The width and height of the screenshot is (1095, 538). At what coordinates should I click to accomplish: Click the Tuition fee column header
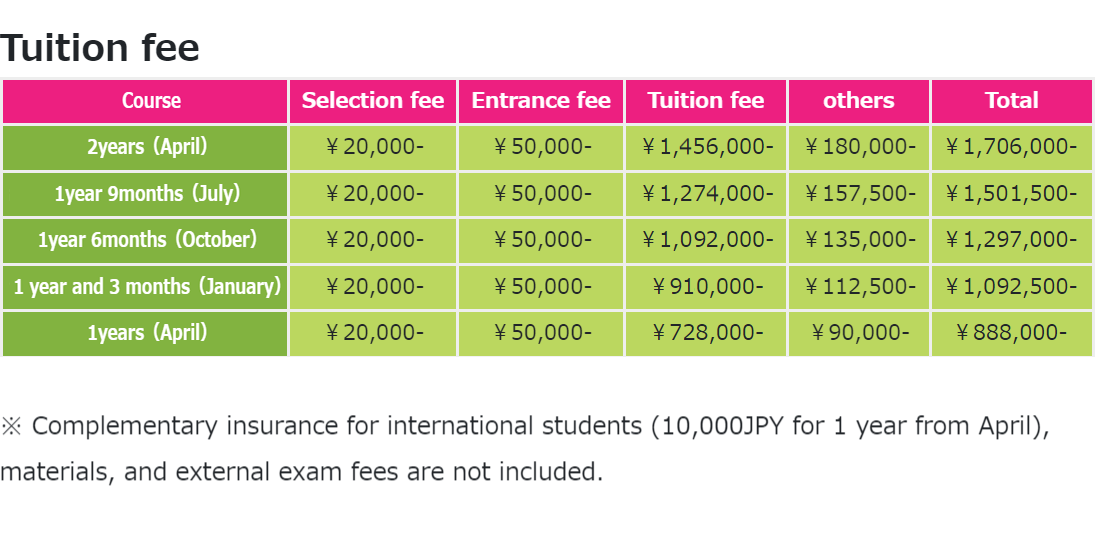706,101
